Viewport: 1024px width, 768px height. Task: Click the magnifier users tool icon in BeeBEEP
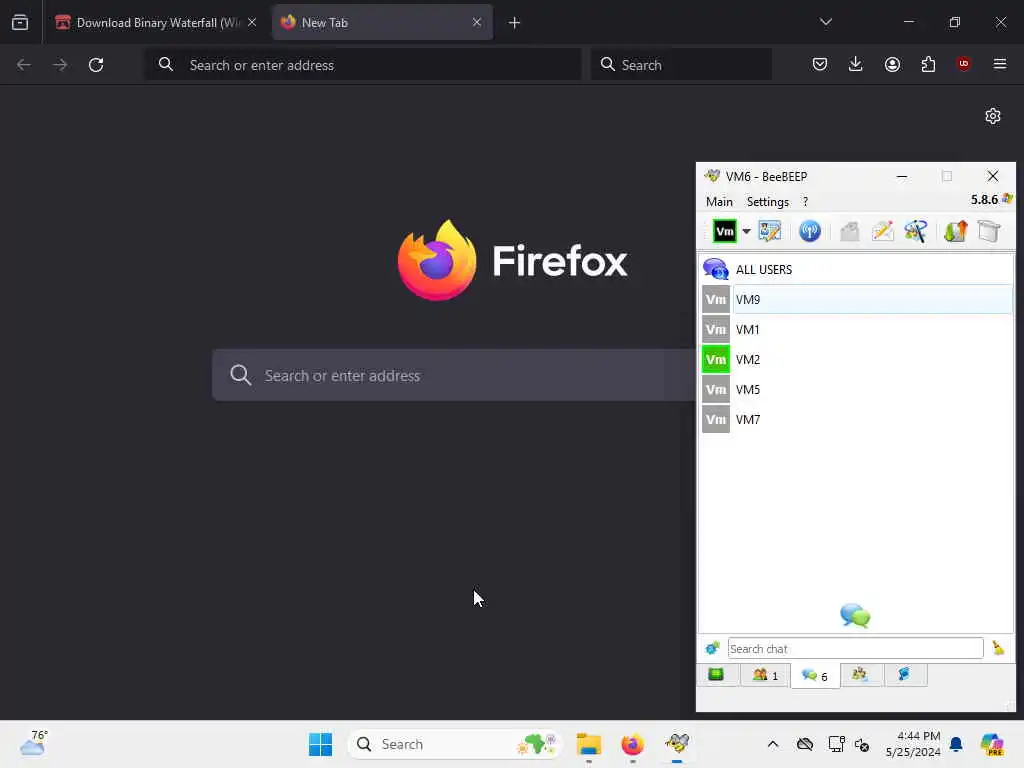[x=916, y=231]
